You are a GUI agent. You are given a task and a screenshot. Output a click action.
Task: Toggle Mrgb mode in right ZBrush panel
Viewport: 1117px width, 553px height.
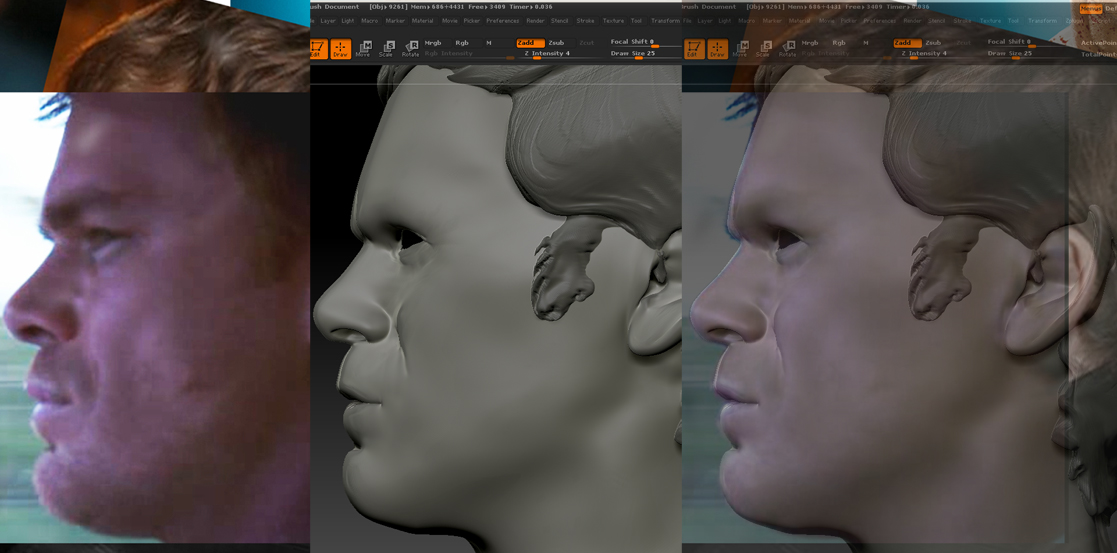(x=810, y=43)
